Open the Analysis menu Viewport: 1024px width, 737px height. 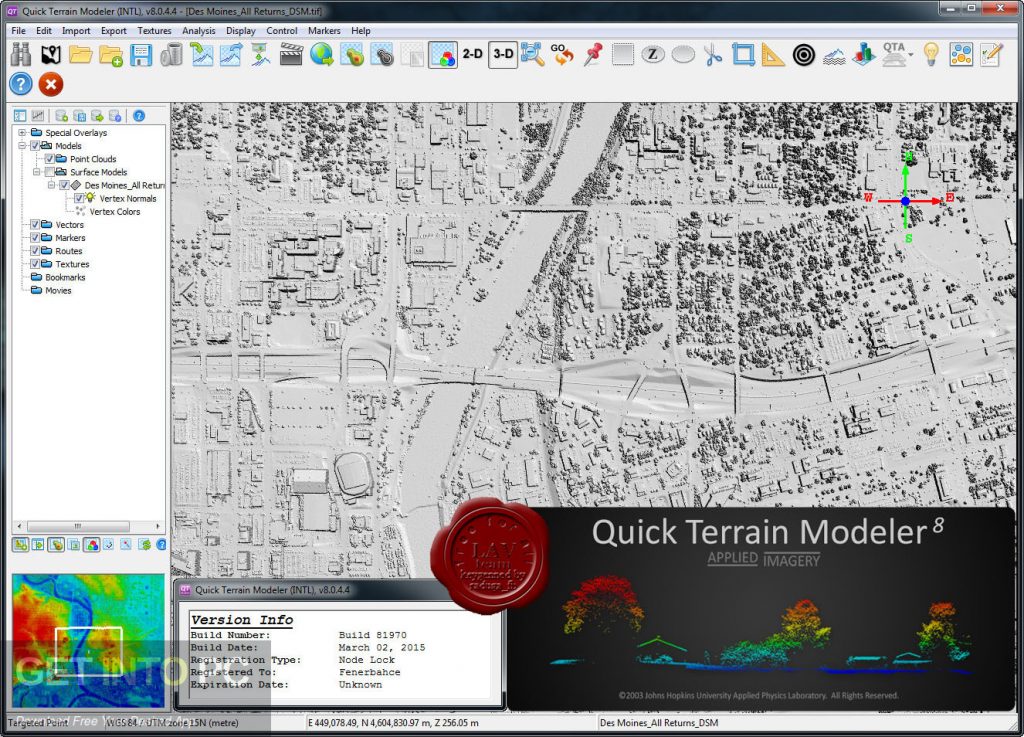point(199,31)
